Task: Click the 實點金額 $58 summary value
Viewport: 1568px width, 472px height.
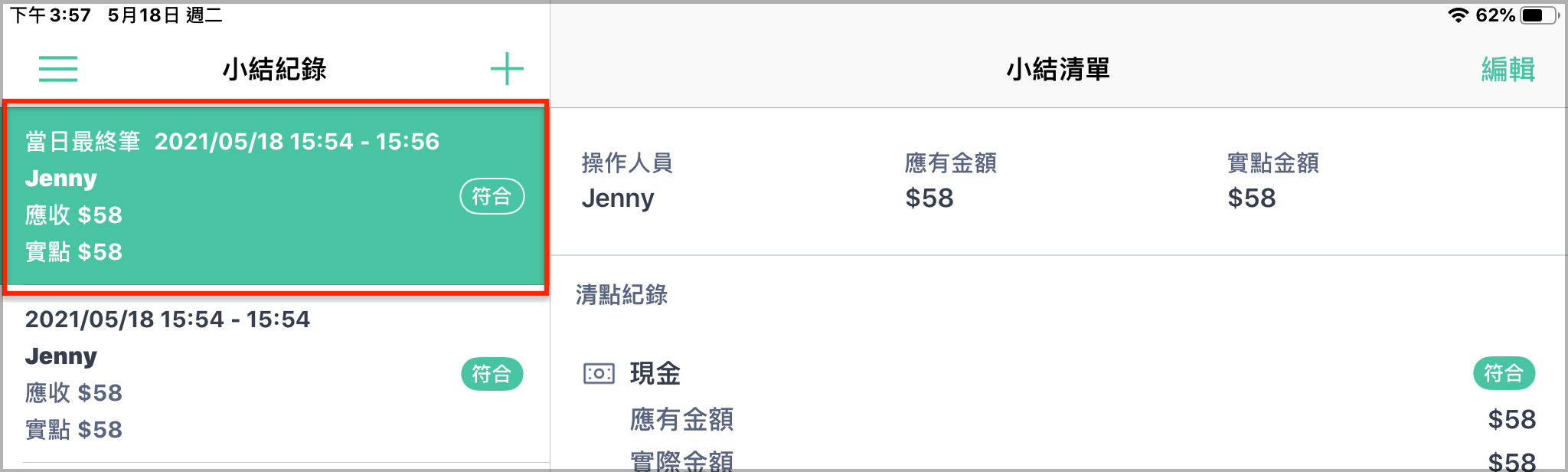Action: (x=1252, y=198)
